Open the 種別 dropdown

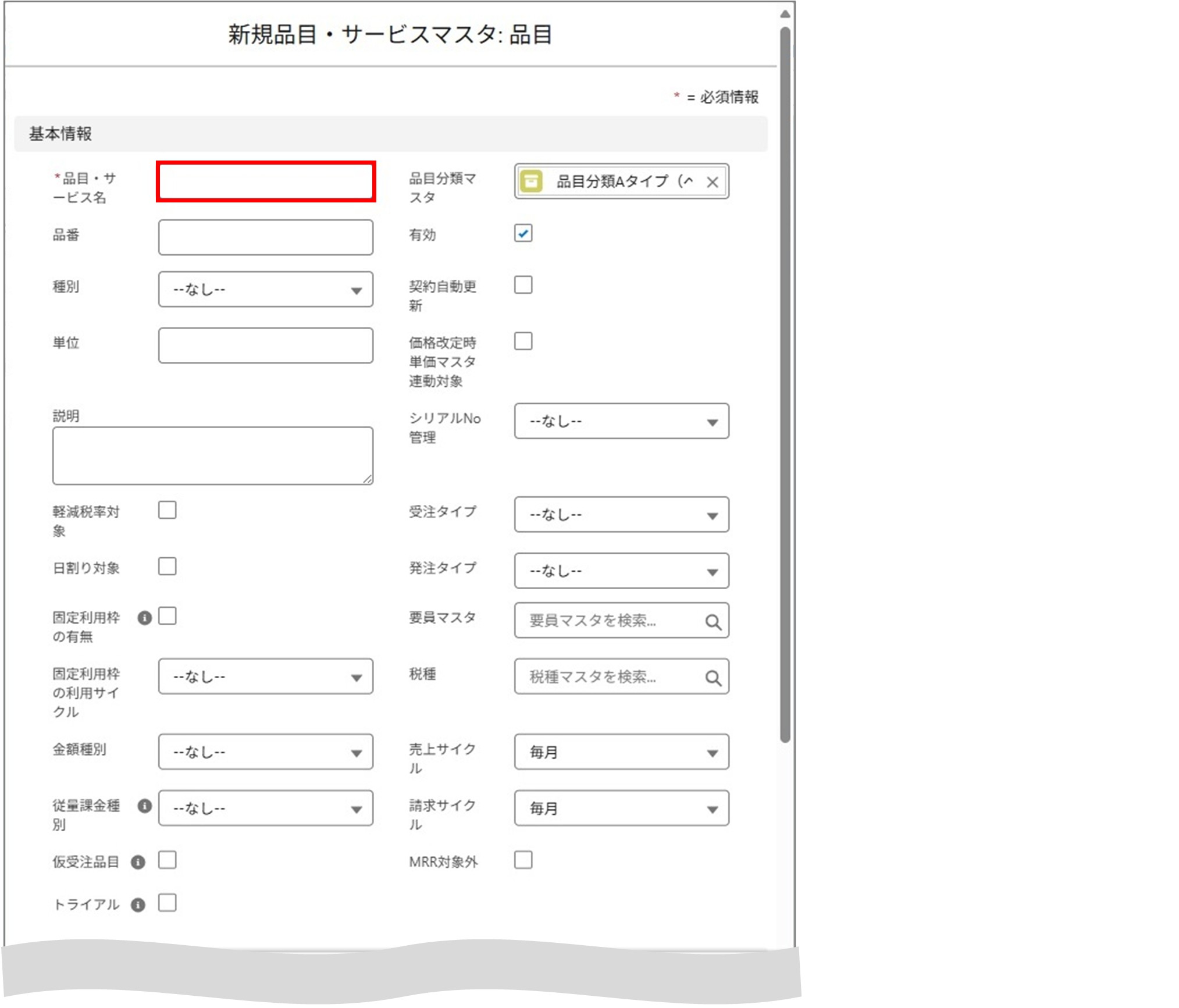click(265, 289)
